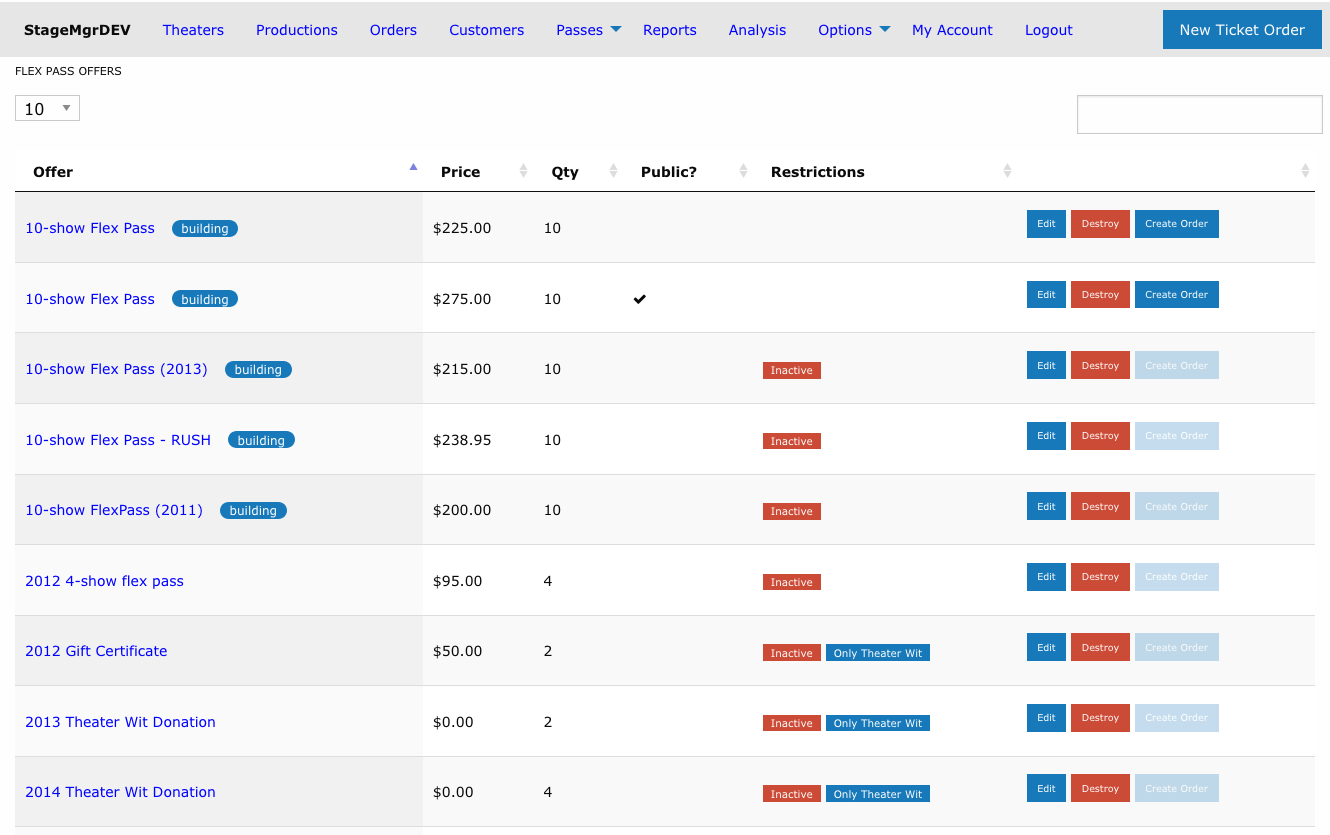Open the 2013 Theater Wit Donation link

pos(120,722)
